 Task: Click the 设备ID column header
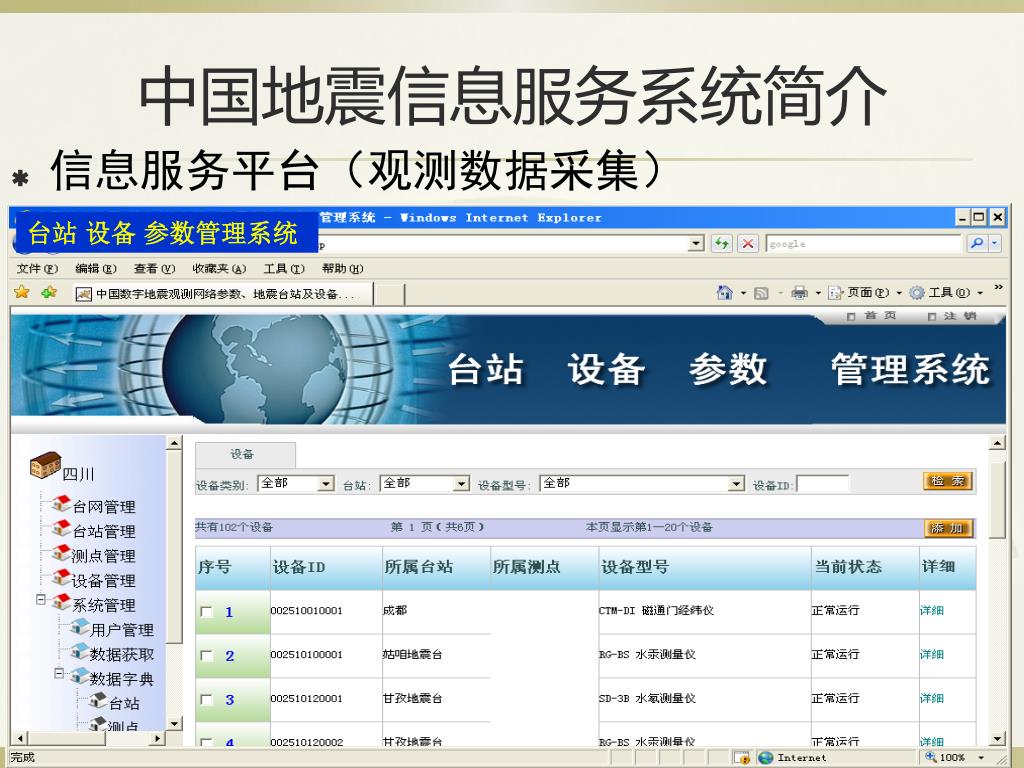pos(327,568)
